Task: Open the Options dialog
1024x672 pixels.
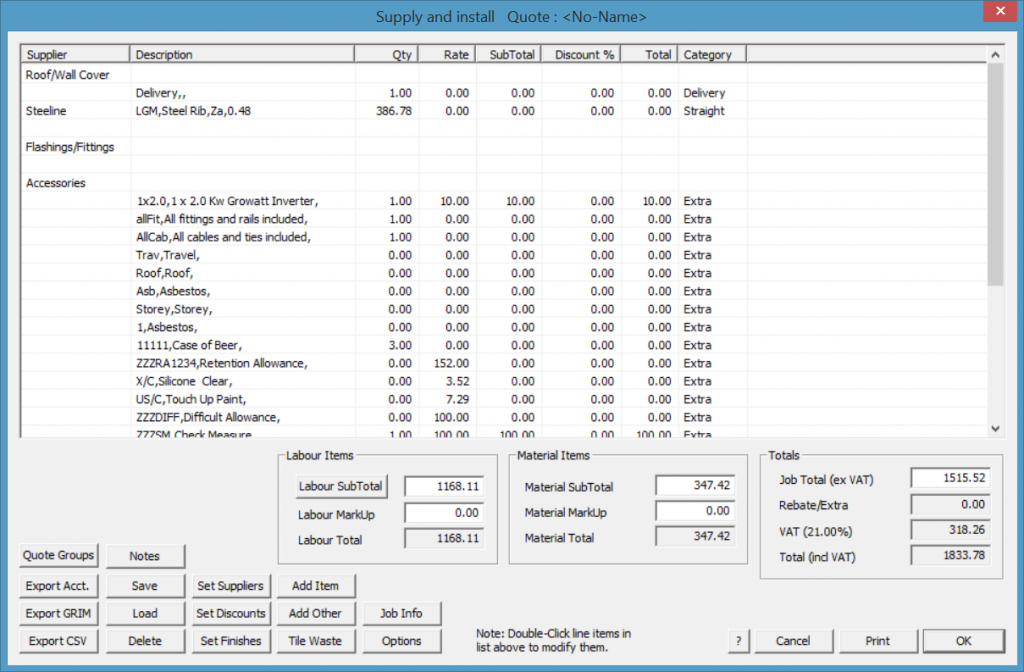Action: pyautogui.click(x=402, y=640)
